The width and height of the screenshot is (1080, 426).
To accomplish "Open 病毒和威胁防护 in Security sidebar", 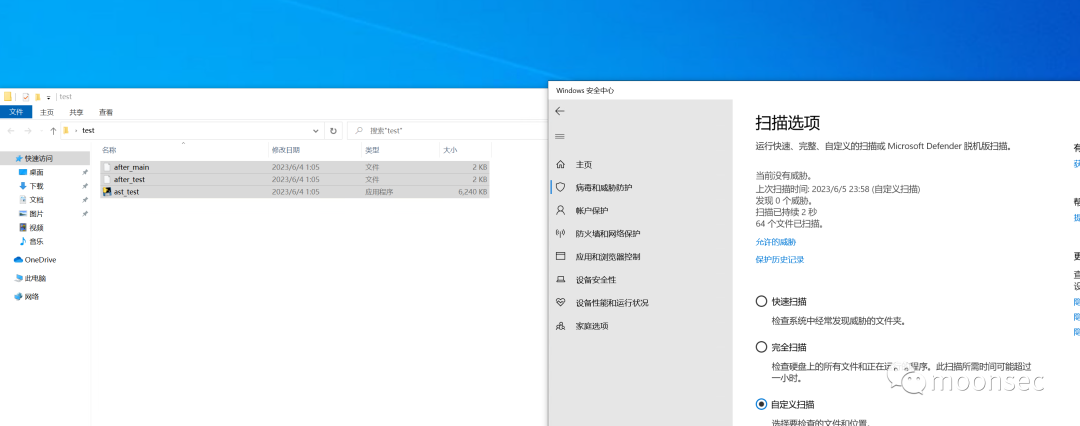I will point(604,187).
